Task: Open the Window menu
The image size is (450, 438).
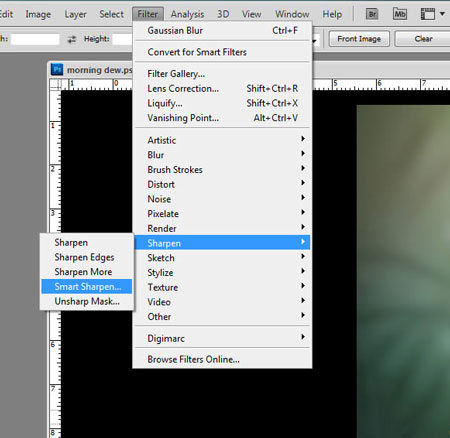Action: click(x=292, y=14)
